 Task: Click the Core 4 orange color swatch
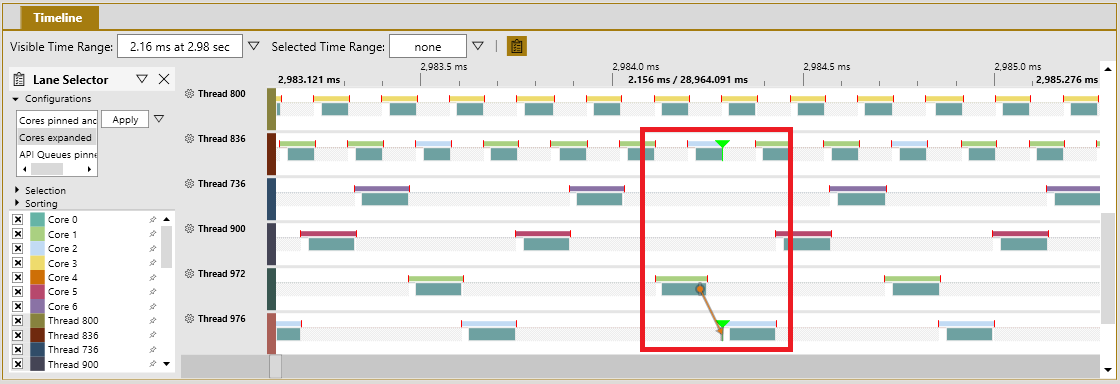37,278
